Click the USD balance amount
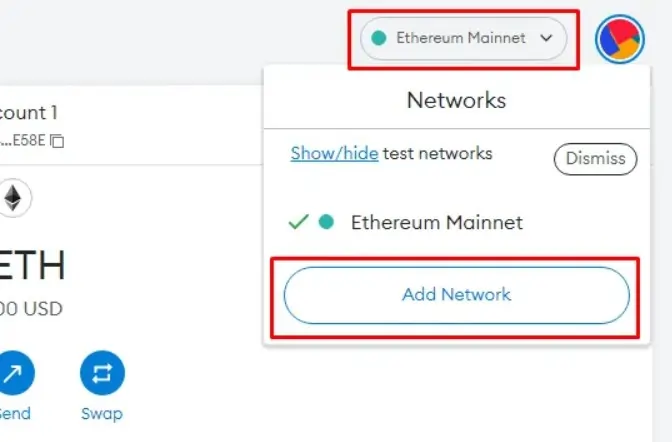Image resolution: width=672 pixels, height=442 pixels. pos(31,309)
